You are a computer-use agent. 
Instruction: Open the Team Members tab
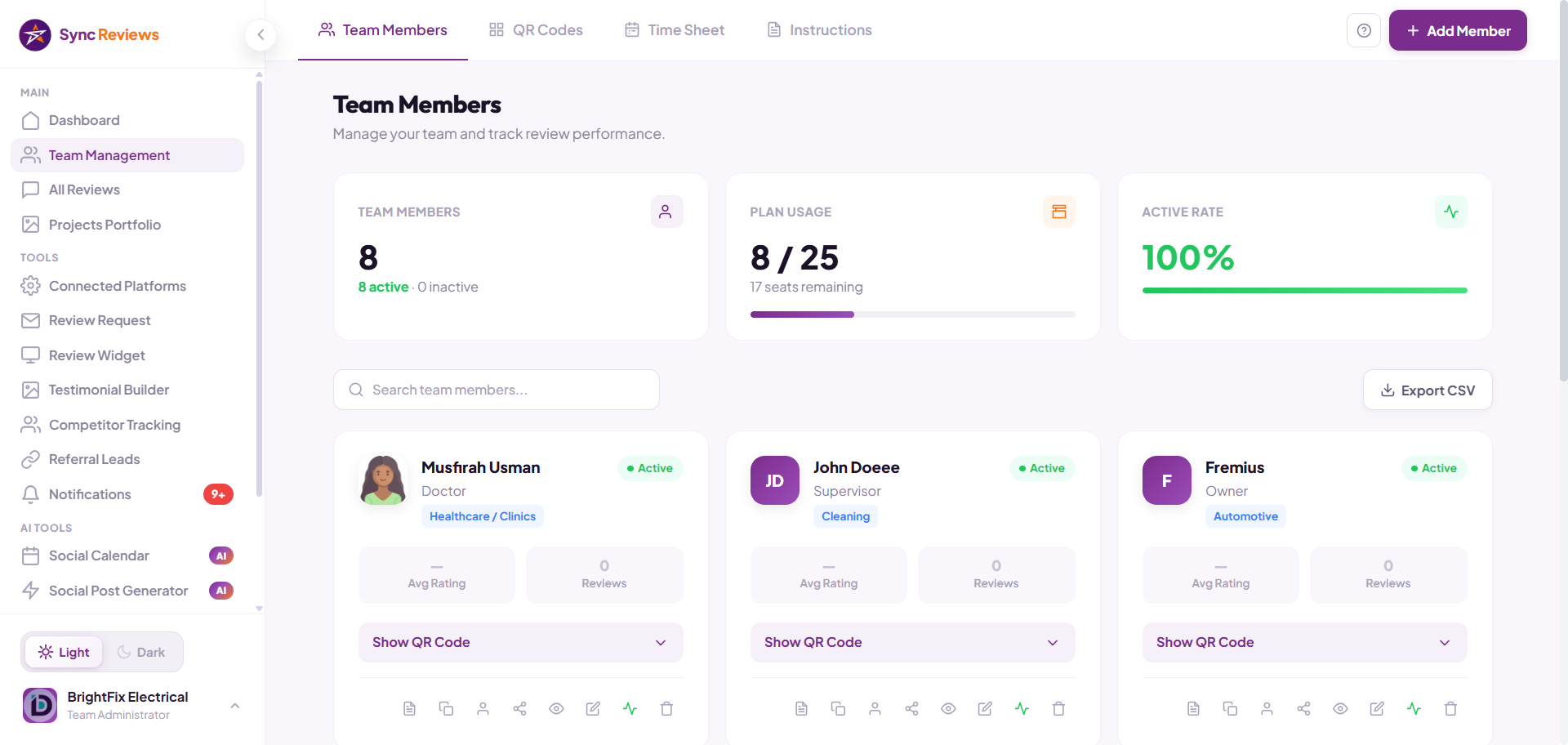point(383,30)
